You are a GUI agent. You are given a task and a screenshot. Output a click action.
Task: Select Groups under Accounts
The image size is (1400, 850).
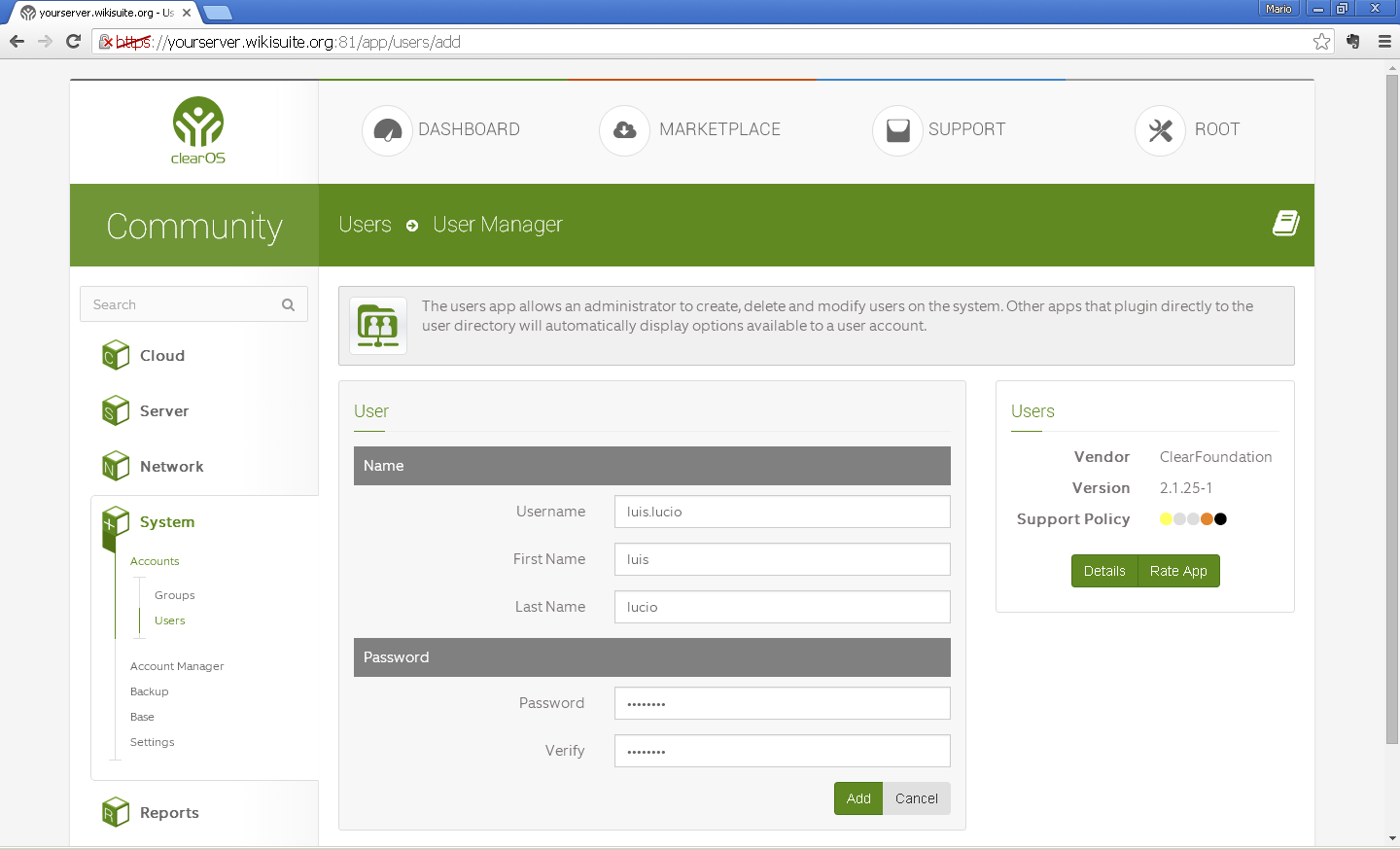click(175, 595)
